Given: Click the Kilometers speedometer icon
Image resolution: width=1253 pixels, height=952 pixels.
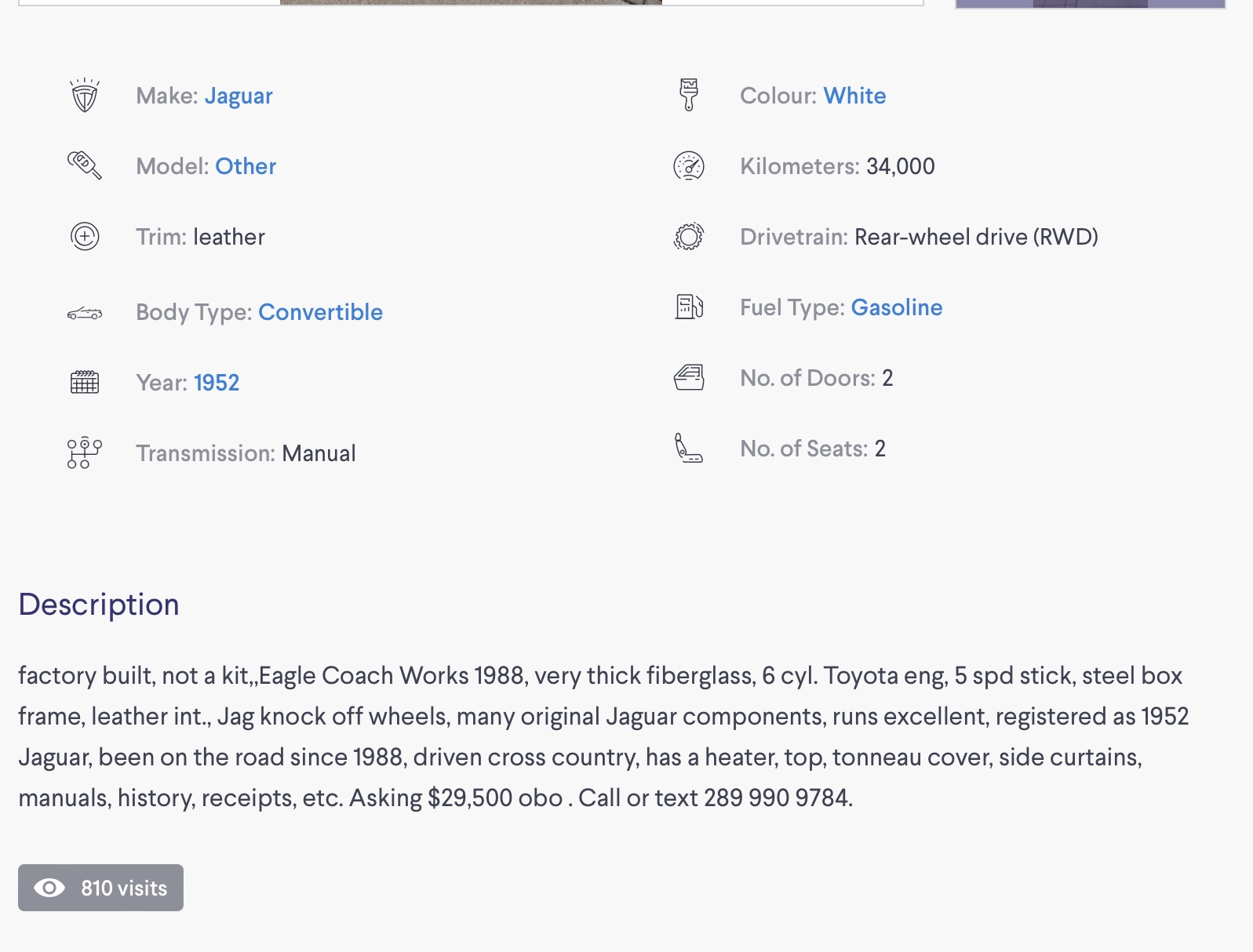Looking at the screenshot, I should (x=689, y=165).
